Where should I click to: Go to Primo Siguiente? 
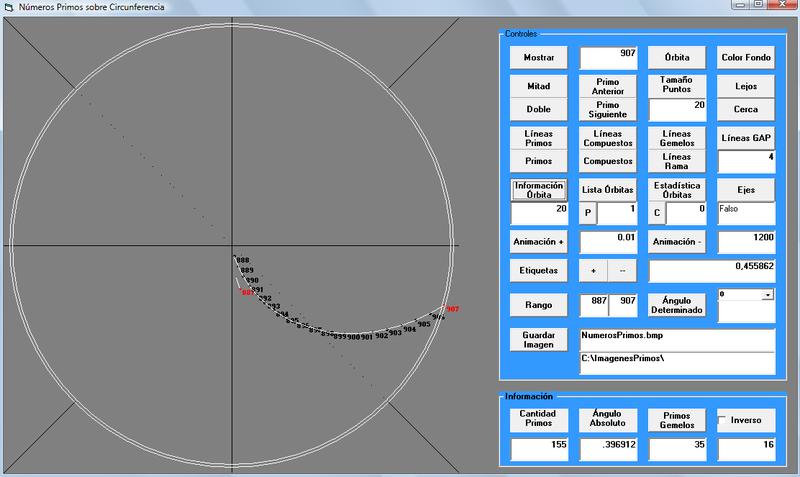point(607,109)
